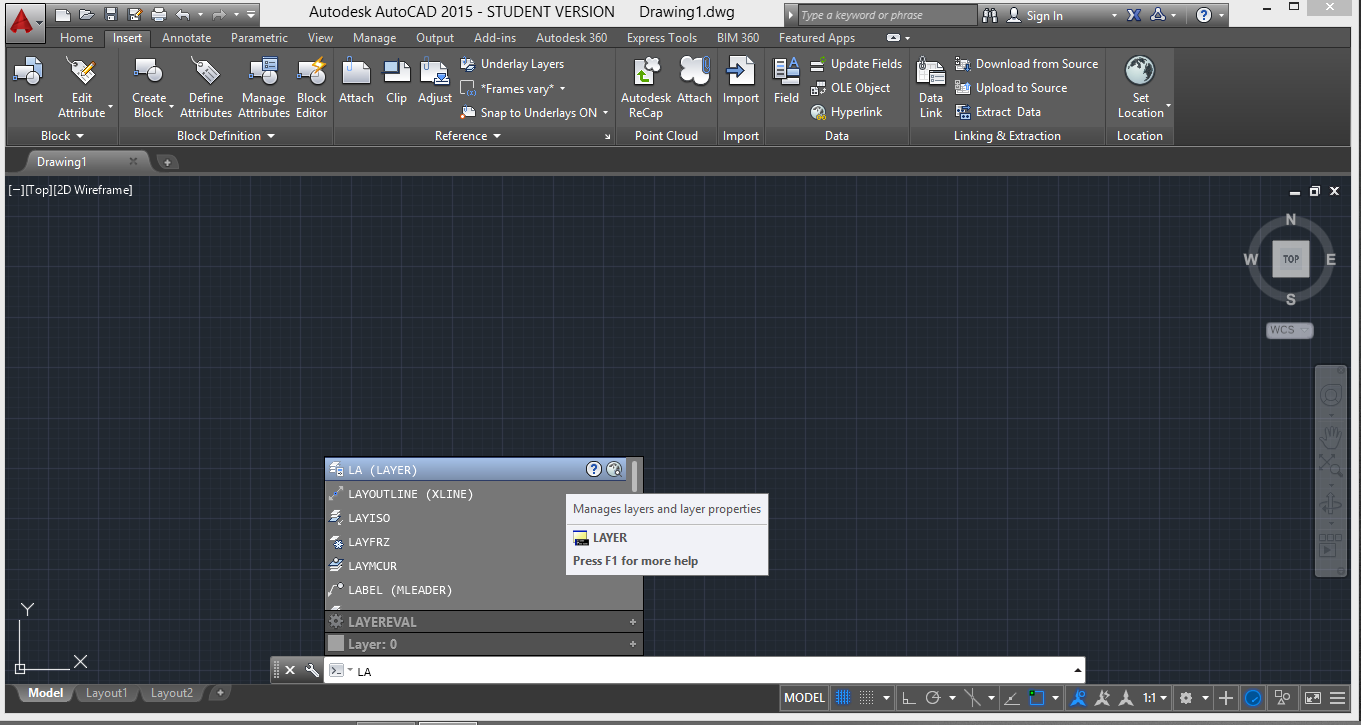The width and height of the screenshot is (1361, 725).
Task: Toggle object snap tracking in status bar
Action: pyautogui.click(x=1012, y=698)
